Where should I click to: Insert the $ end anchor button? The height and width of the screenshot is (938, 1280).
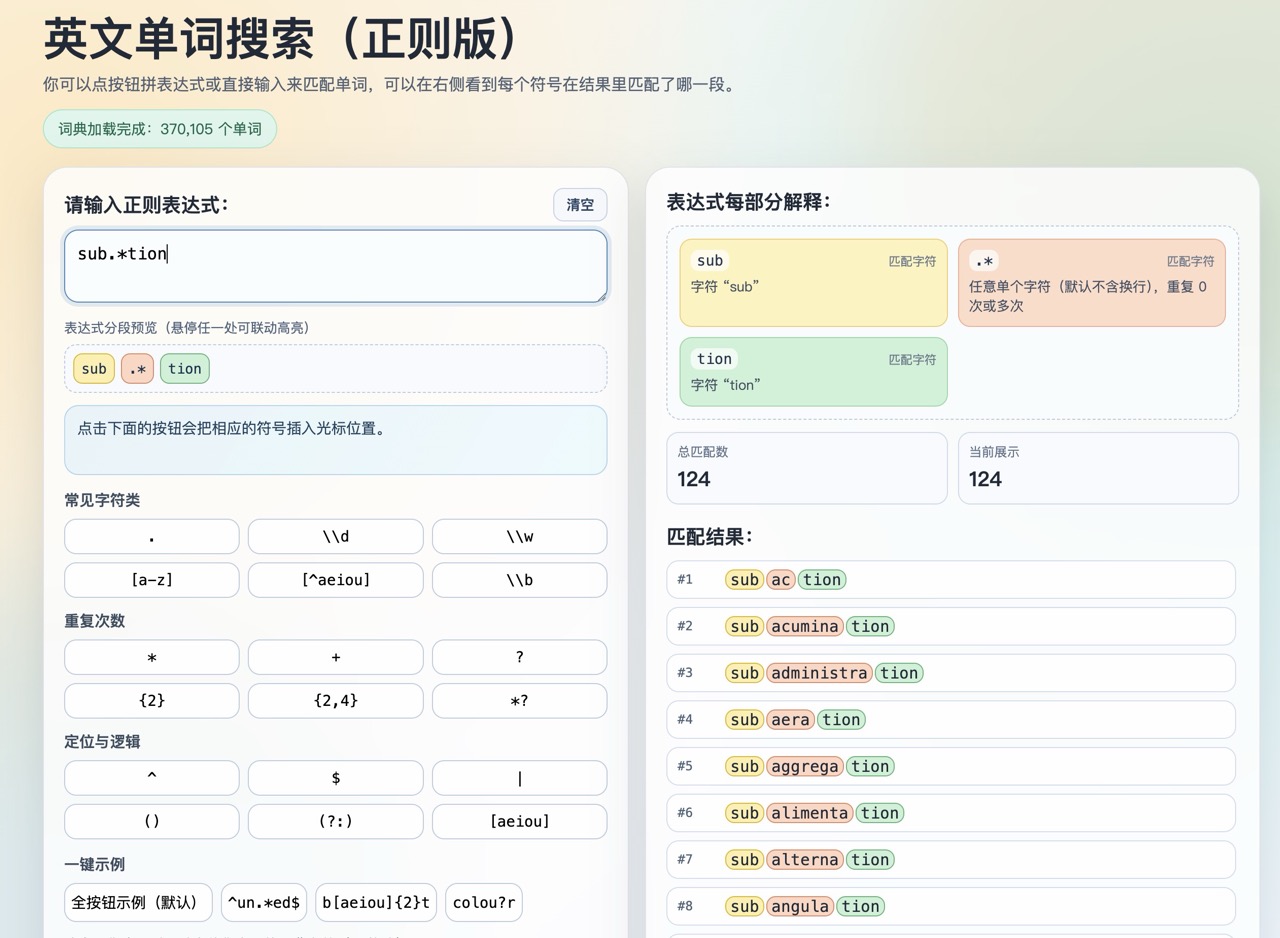coord(335,778)
